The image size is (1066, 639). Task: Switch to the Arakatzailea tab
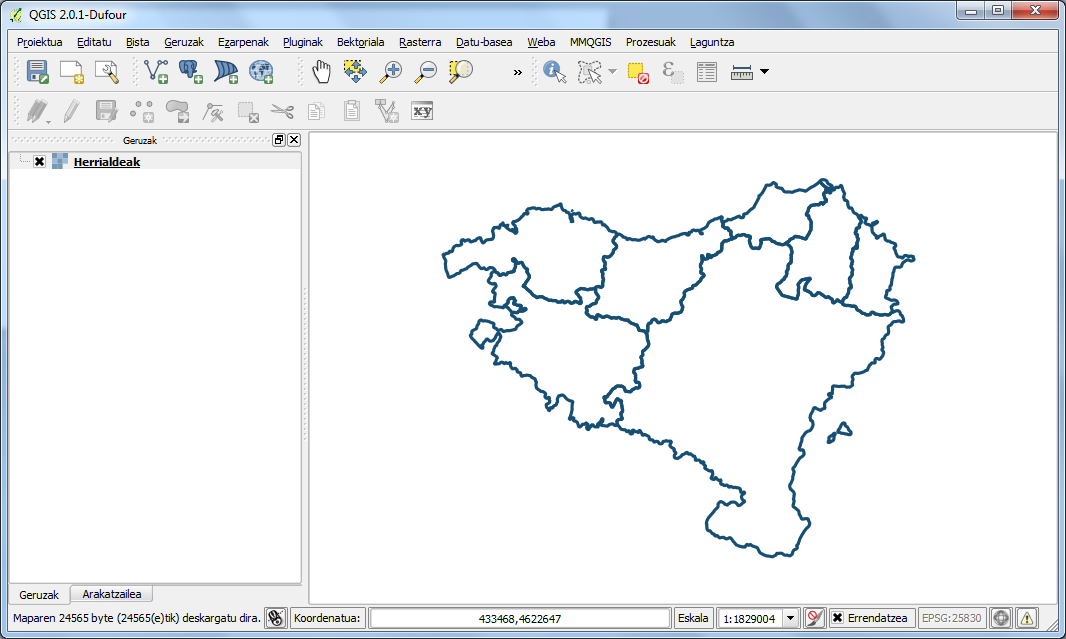(111, 594)
